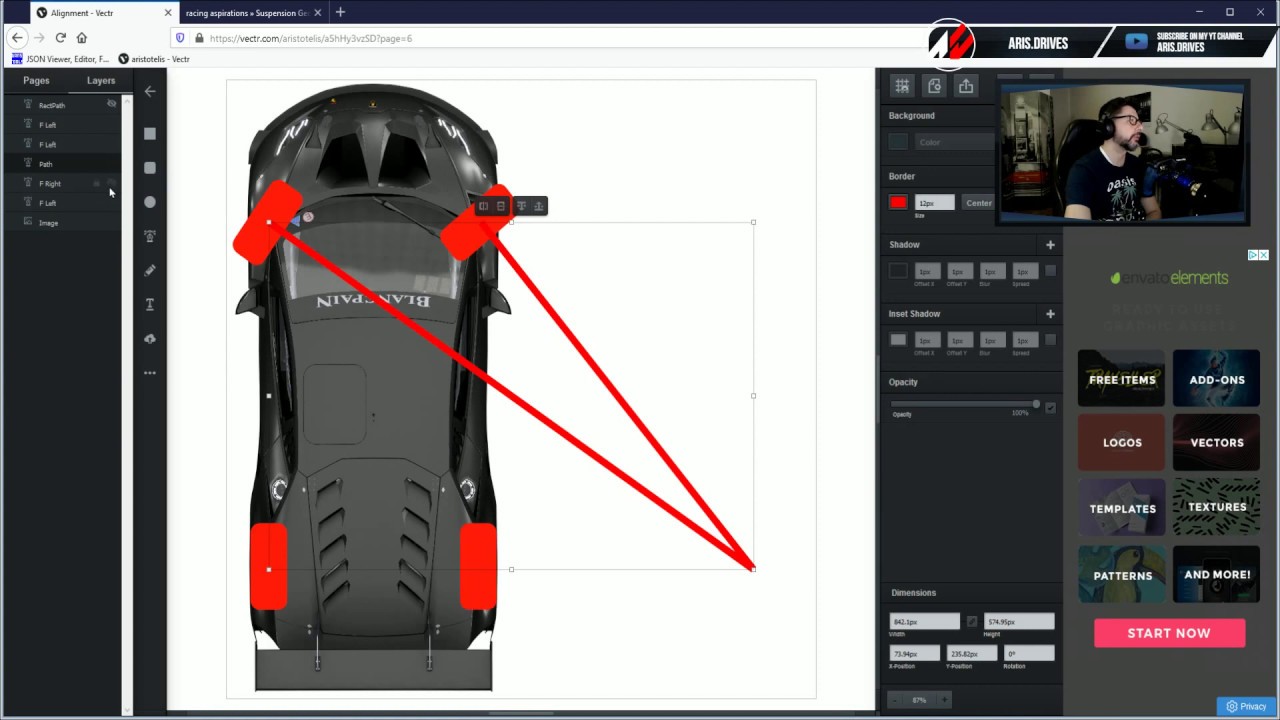This screenshot has height=720, width=1280.
Task: Switch to the Pages tab
Action: point(36,81)
